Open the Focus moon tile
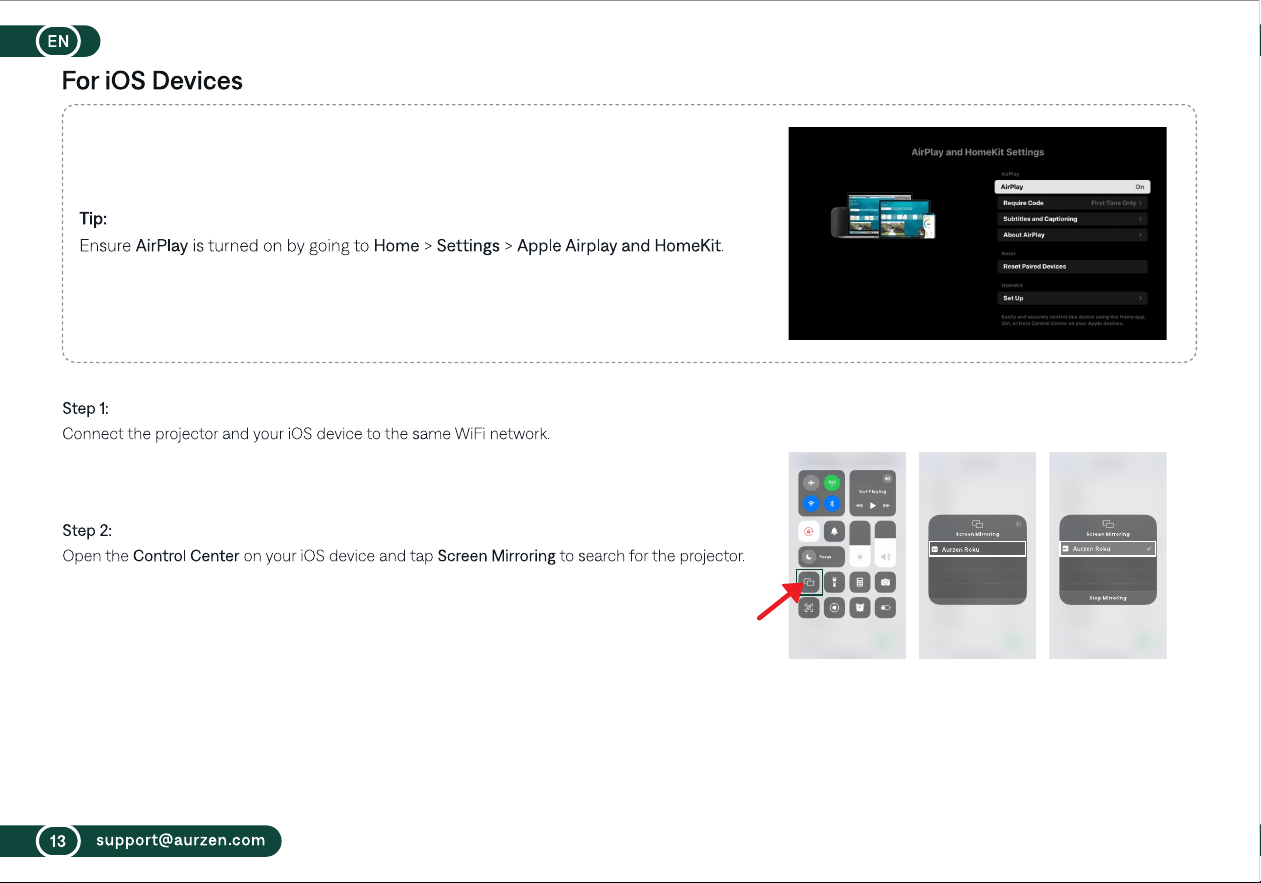 point(822,557)
